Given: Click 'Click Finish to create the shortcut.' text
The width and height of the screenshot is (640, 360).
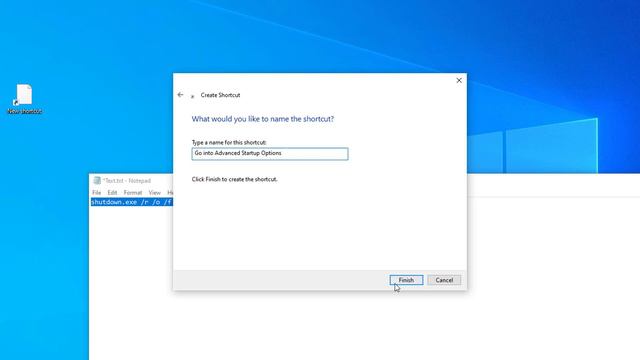Looking at the screenshot, I should click(x=234, y=179).
